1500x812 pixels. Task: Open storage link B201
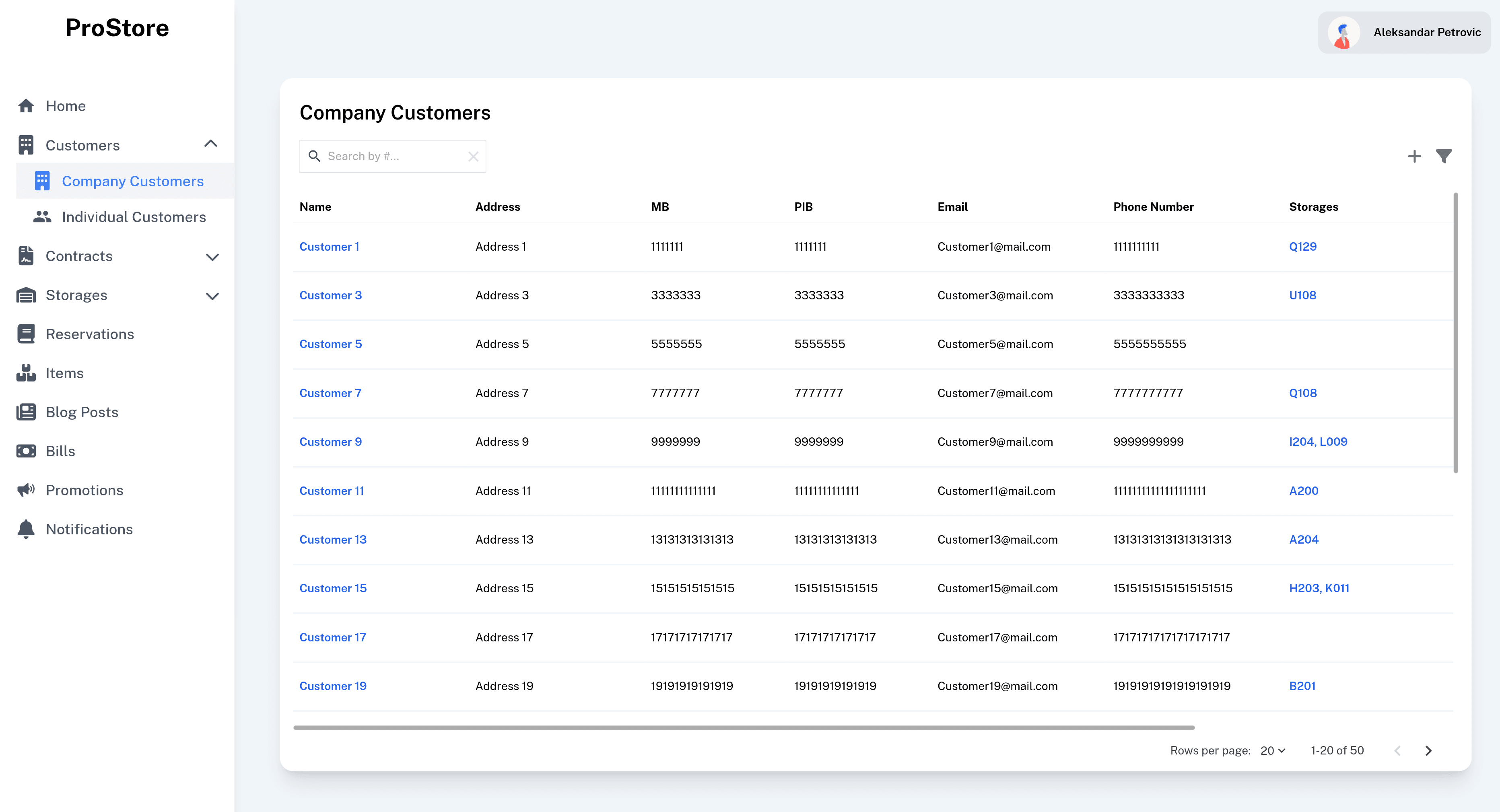1302,686
